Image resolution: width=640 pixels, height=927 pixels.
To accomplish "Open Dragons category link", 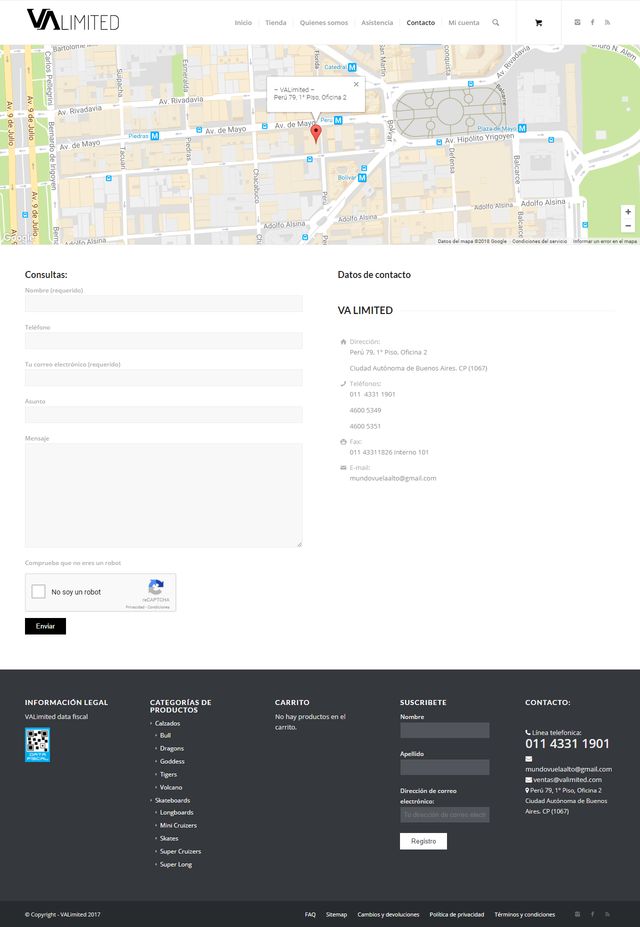I will [x=172, y=748].
